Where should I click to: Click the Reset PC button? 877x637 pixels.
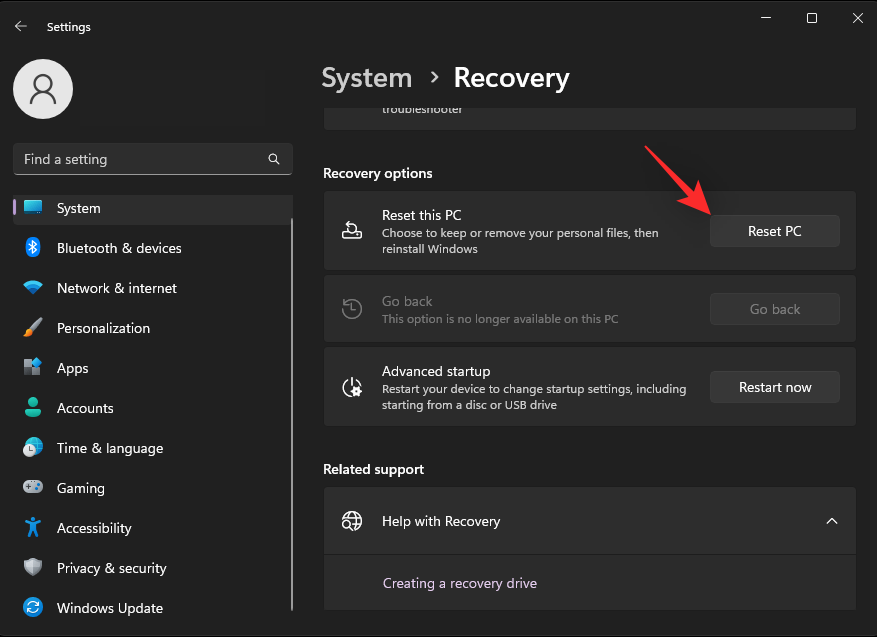(x=775, y=231)
